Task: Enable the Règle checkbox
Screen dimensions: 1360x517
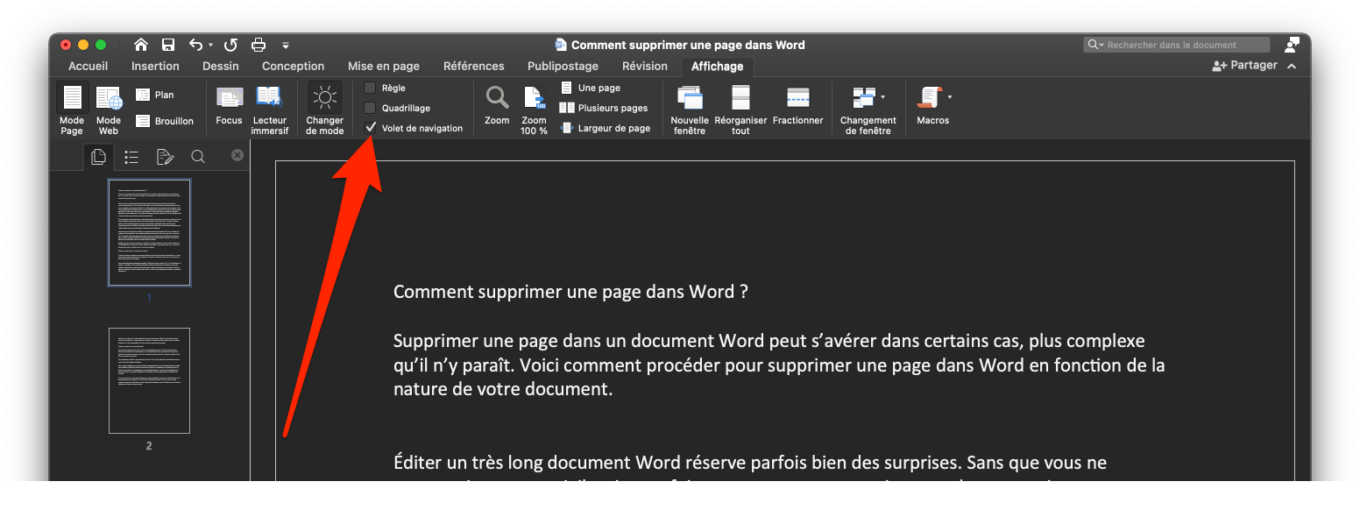Action: point(370,88)
